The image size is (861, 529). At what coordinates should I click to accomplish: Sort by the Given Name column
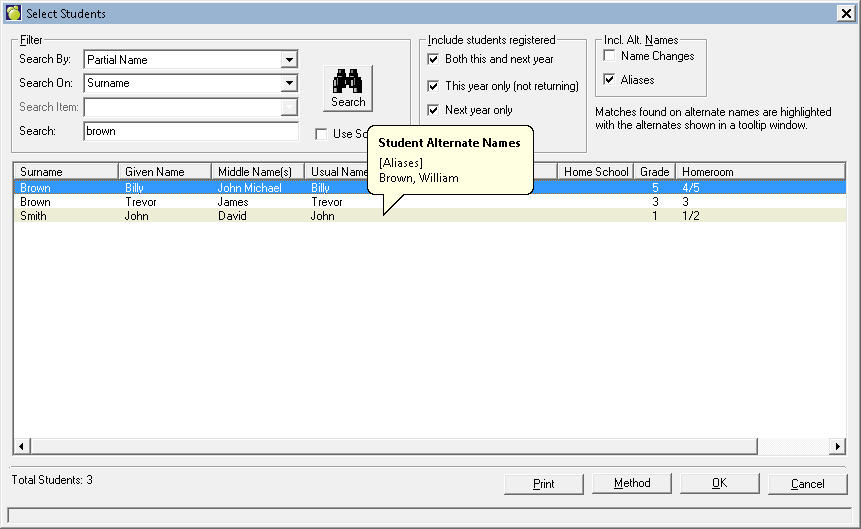tap(164, 172)
